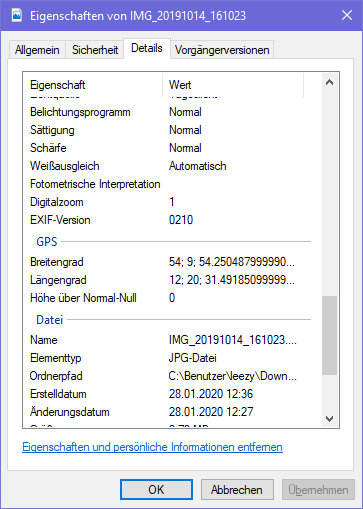Screen dimensions: 363x509
Task: Select the Höhe über Normal-Null row
Action: point(170,298)
